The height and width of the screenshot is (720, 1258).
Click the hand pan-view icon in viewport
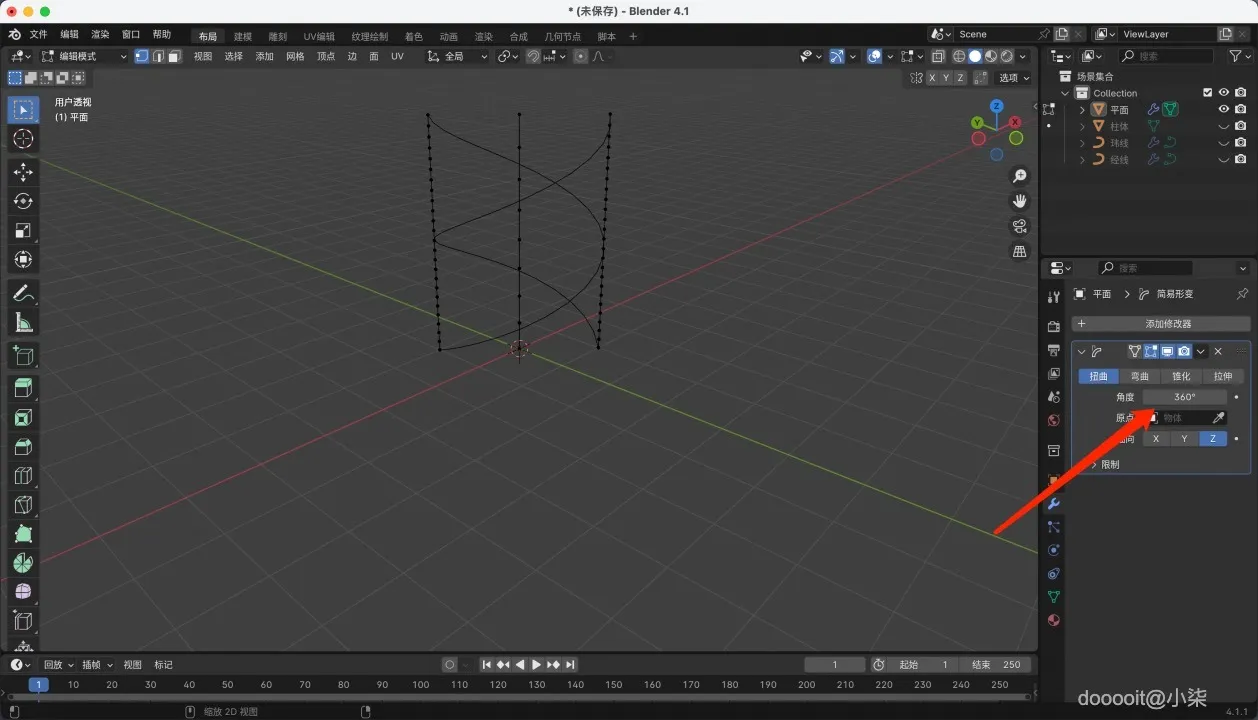click(x=1020, y=201)
